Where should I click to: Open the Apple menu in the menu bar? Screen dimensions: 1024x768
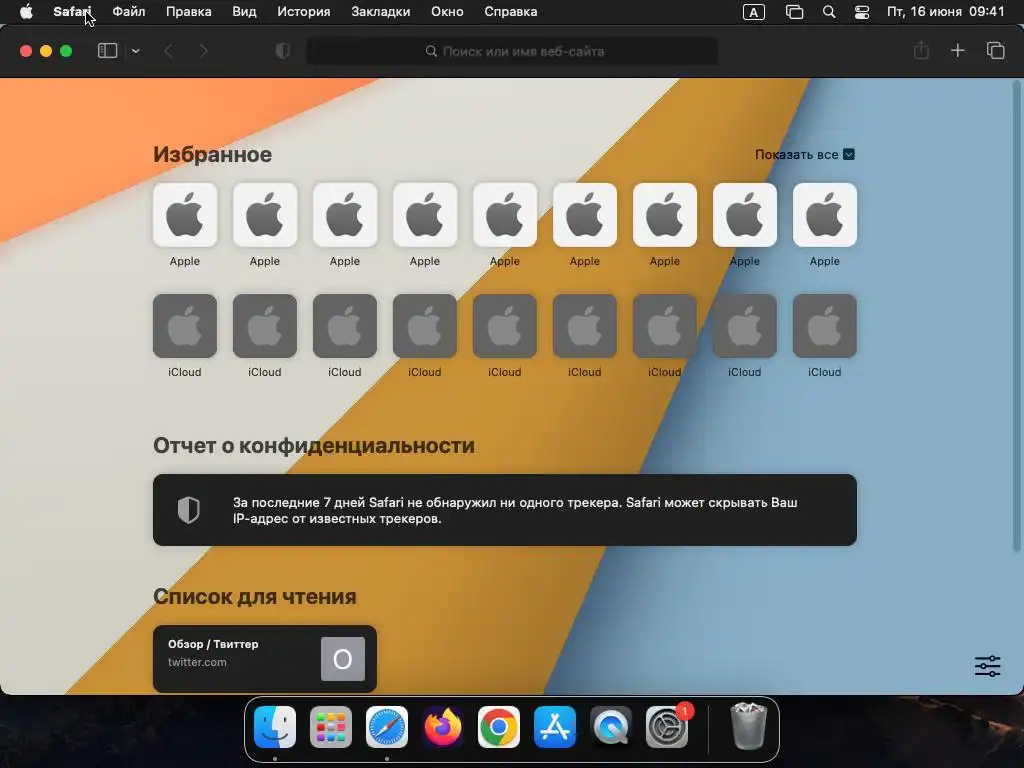coord(26,12)
